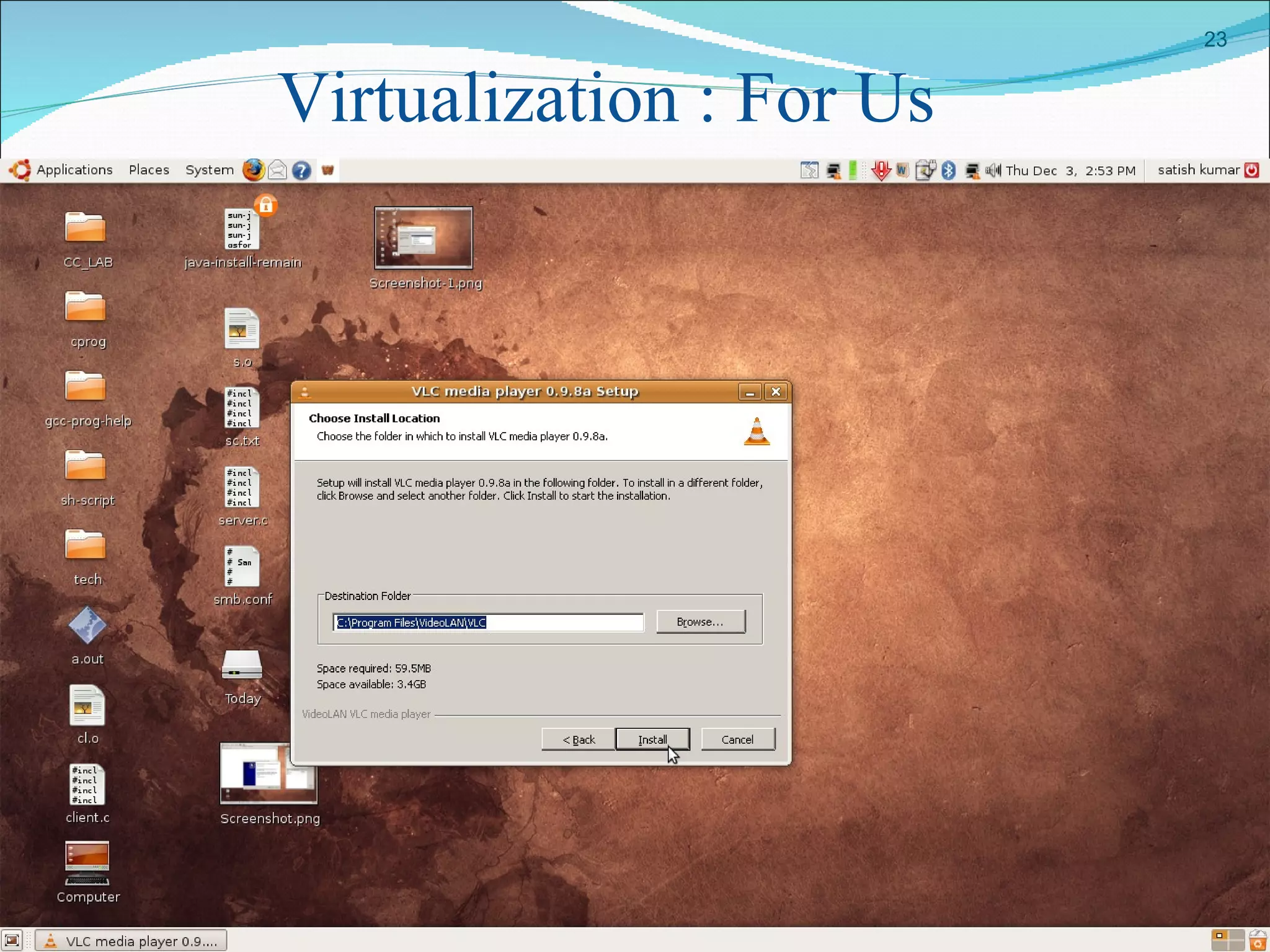Viewport: 1270px width, 952px height.
Task: Open the Bluetooth tray icon
Action: pos(949,170)
